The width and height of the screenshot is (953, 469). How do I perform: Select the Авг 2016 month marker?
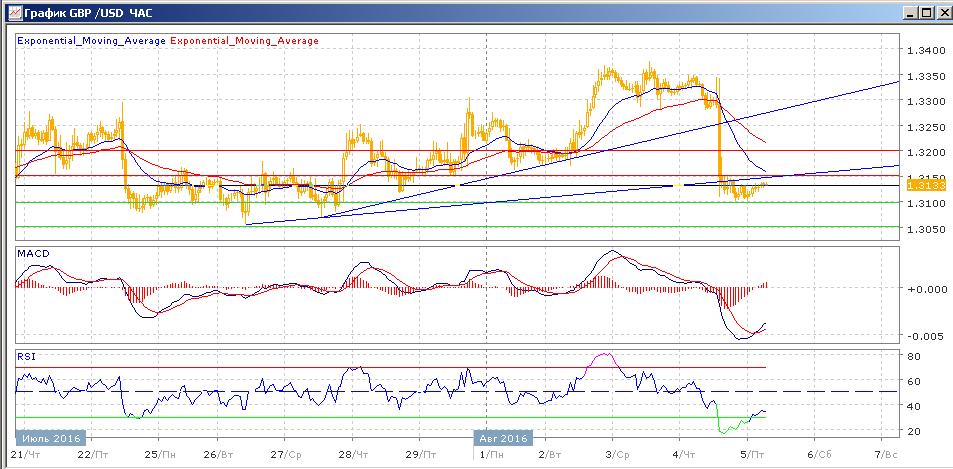(x=504, y=438)
